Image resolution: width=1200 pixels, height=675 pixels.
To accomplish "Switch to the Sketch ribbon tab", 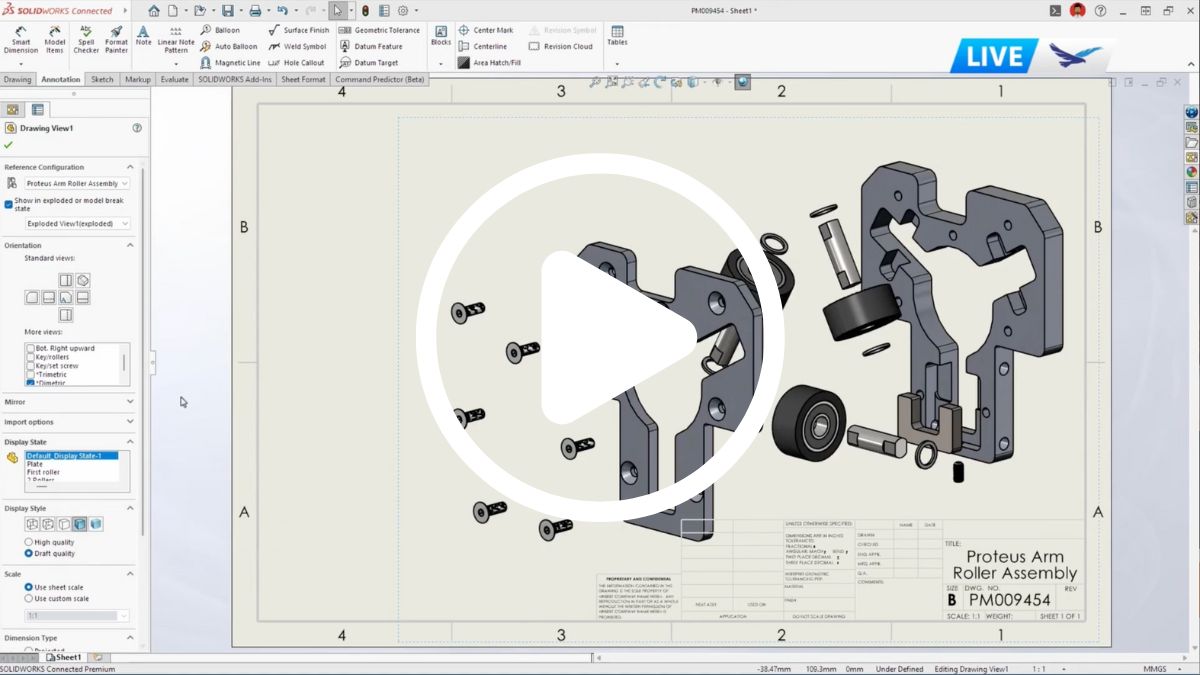I will [x=102, y=79].
